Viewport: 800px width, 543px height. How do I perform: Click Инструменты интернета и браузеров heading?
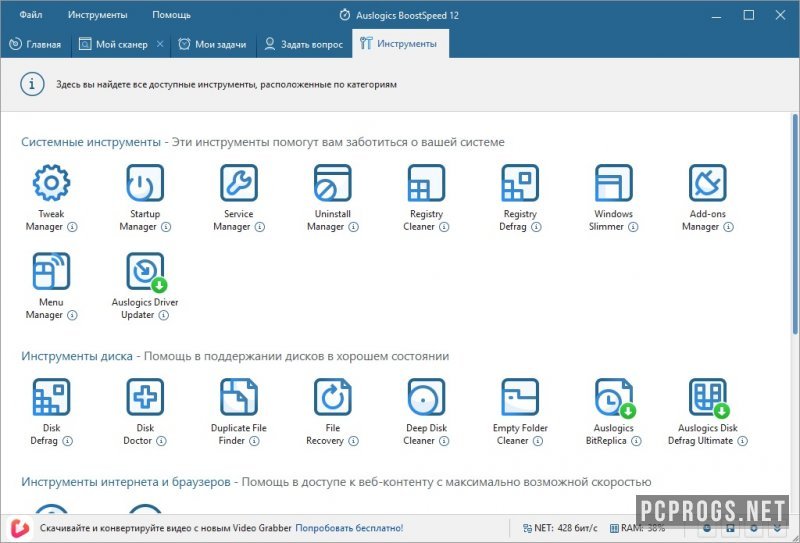tap(126, 482)
